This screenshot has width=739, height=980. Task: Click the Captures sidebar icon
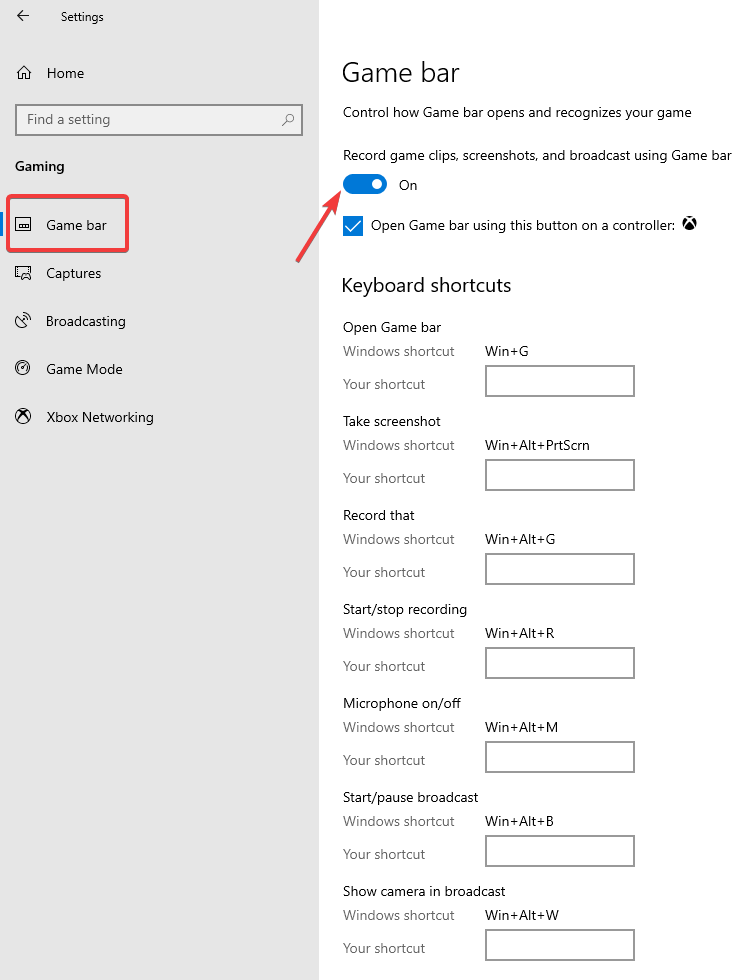(23, 272)
